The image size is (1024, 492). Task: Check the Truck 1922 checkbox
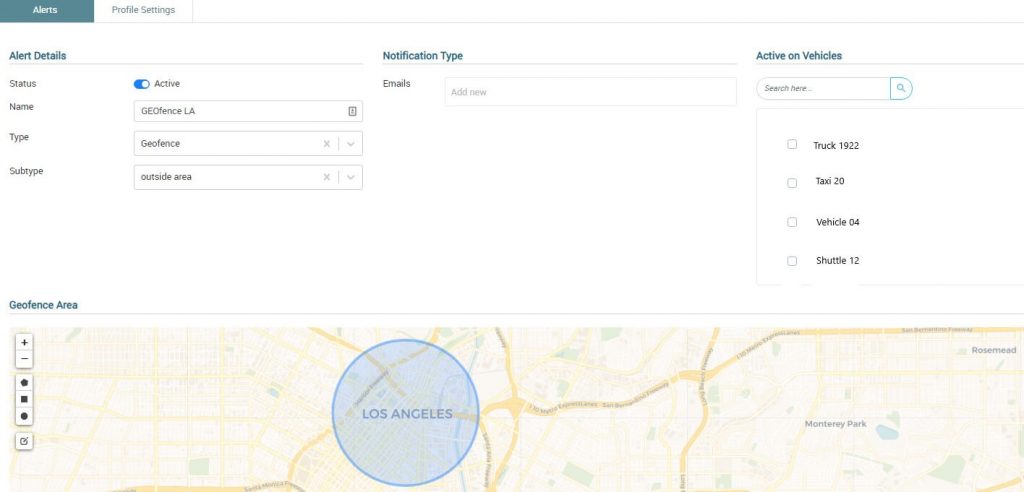pyautogui.click(x=792, y=145)
